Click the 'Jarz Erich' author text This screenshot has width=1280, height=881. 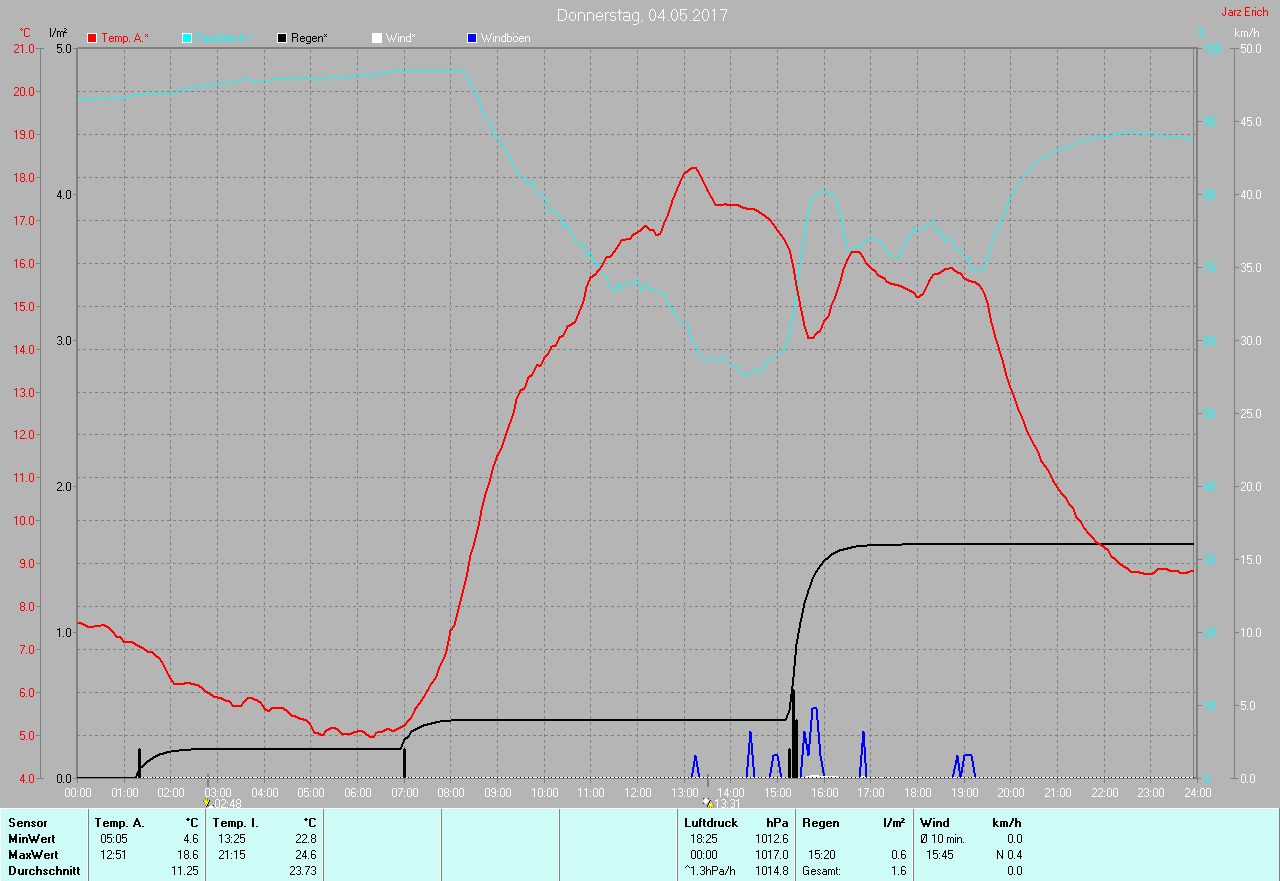(1245, 12)
